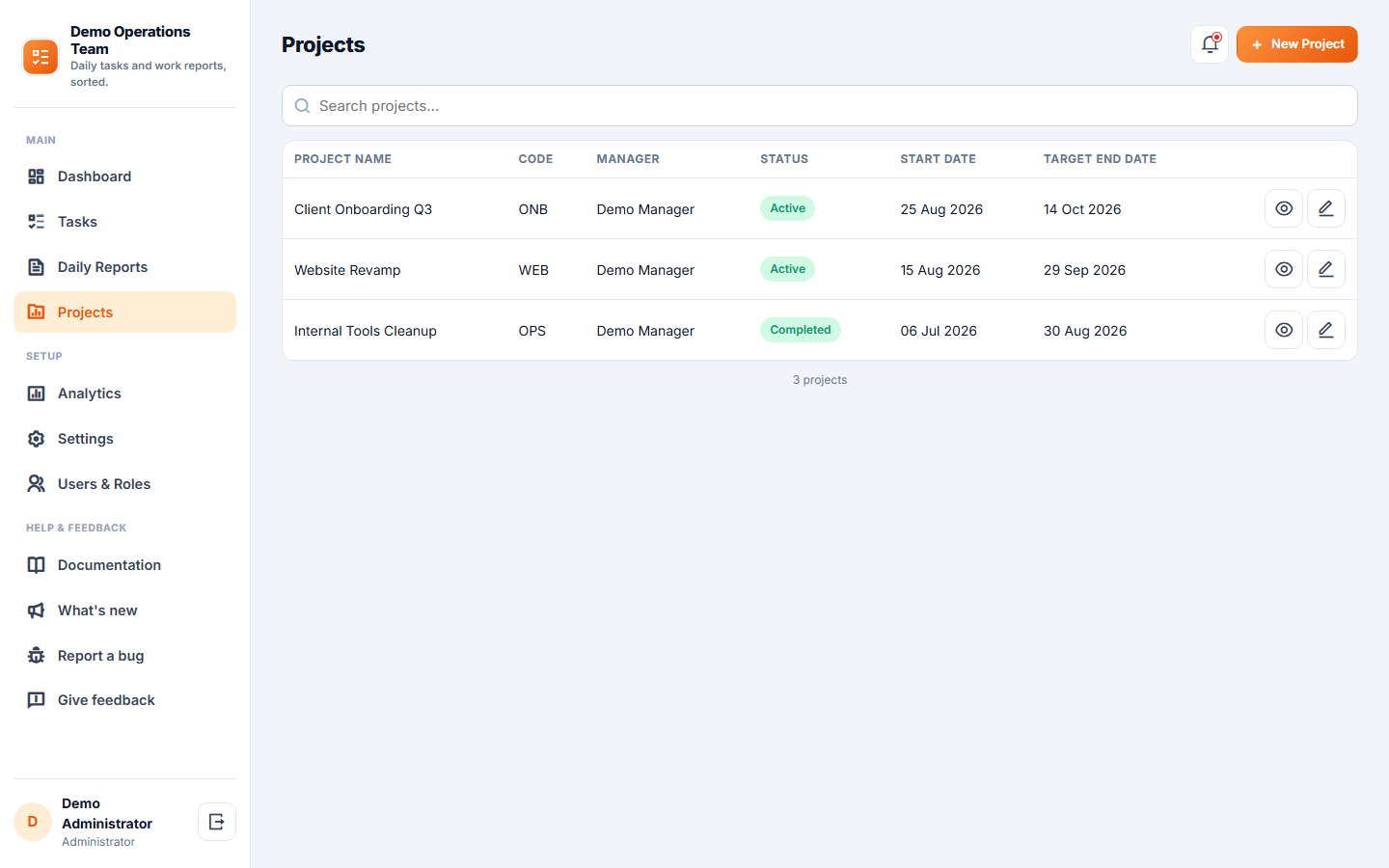Click the WEB project code
Screen dimensions: 1389x868
(x=533, y=270)
